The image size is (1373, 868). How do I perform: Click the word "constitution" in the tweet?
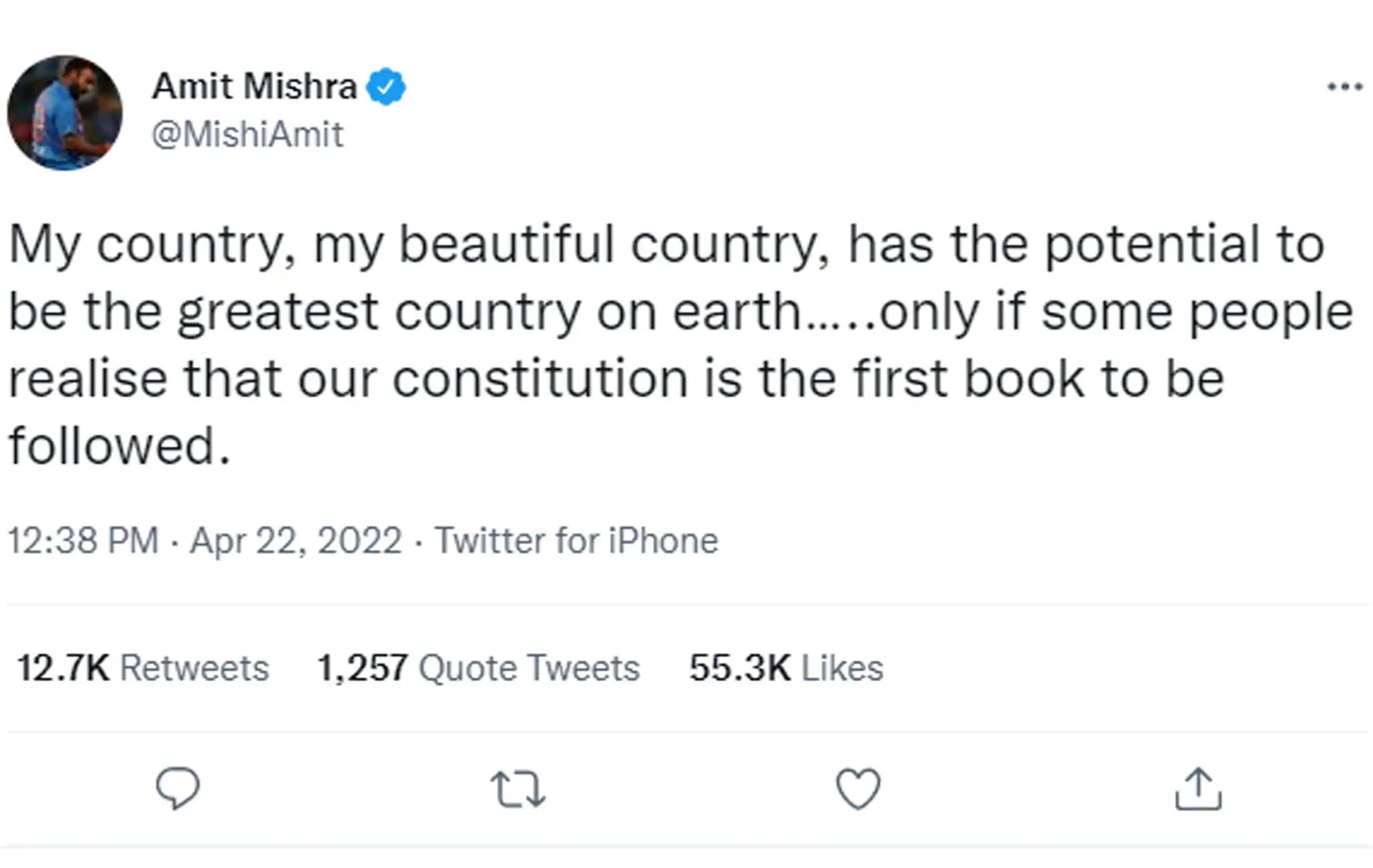(540, 379)
